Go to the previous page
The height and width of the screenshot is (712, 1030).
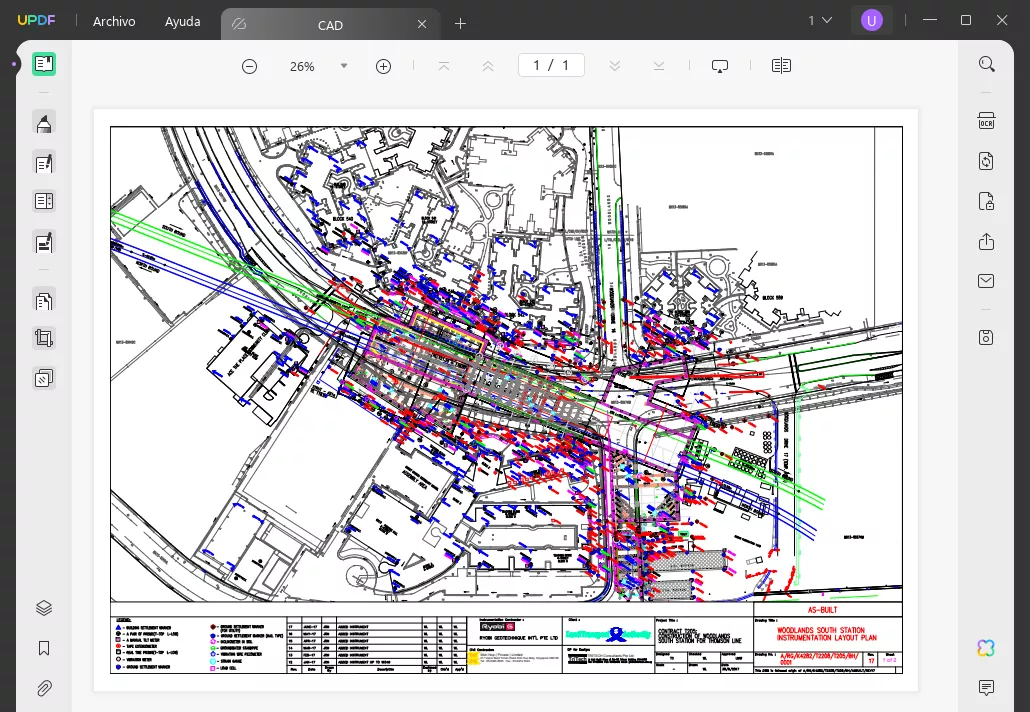pyautogui.click(x=488, y=66)
